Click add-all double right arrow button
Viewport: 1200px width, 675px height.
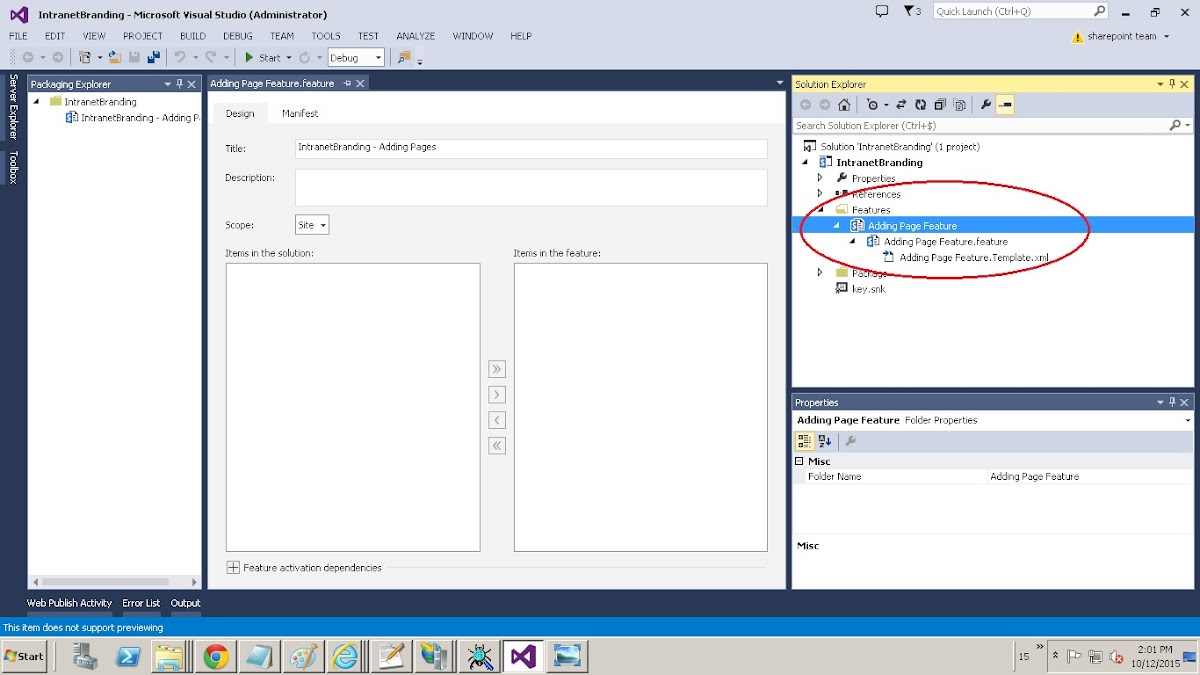tap(497, 369)
